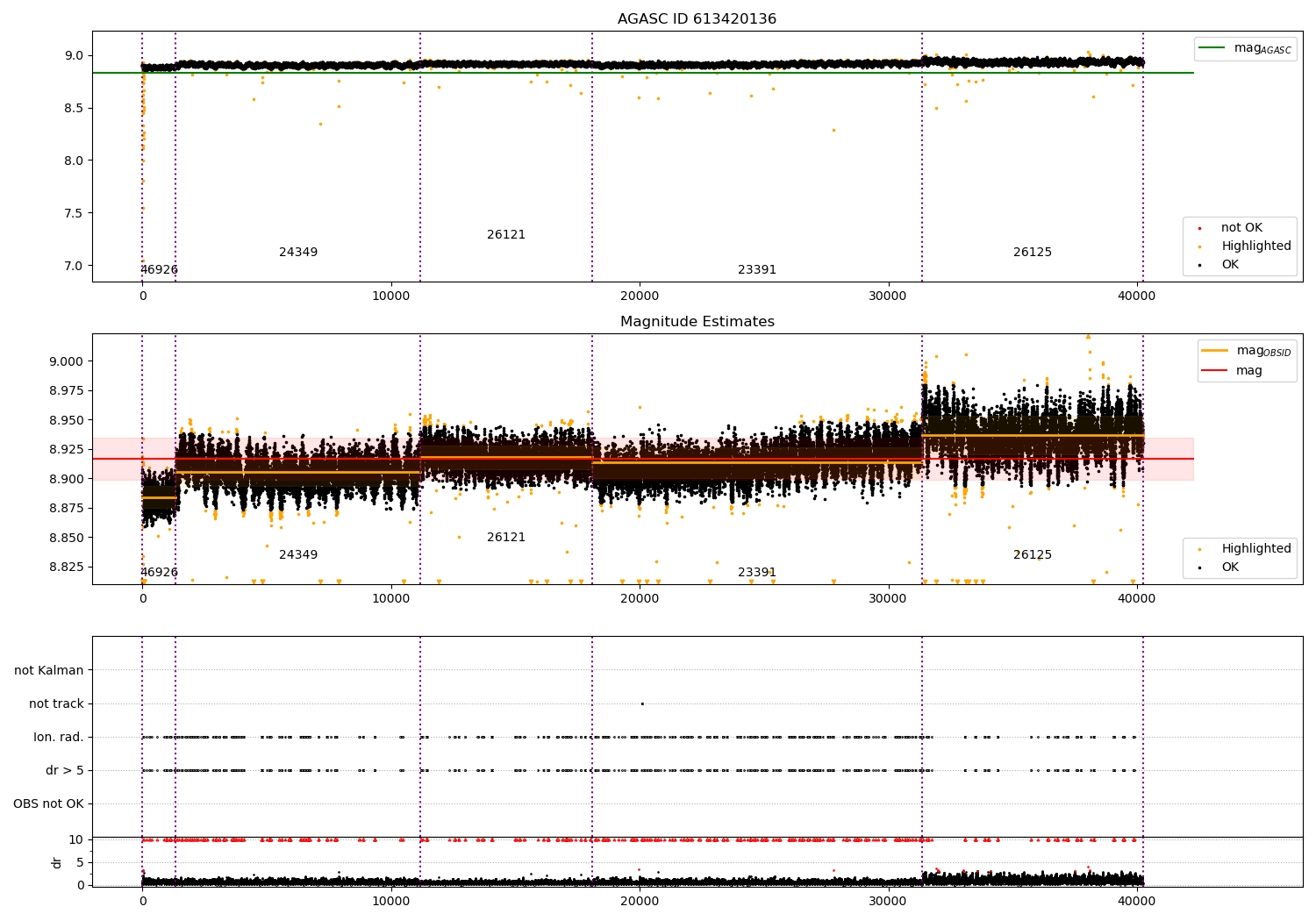This screenshot has width=1316, height=921.
Task: Click the 40000 x-tick under the Magnitude Estimates plot
Action: click(1137, 599)
